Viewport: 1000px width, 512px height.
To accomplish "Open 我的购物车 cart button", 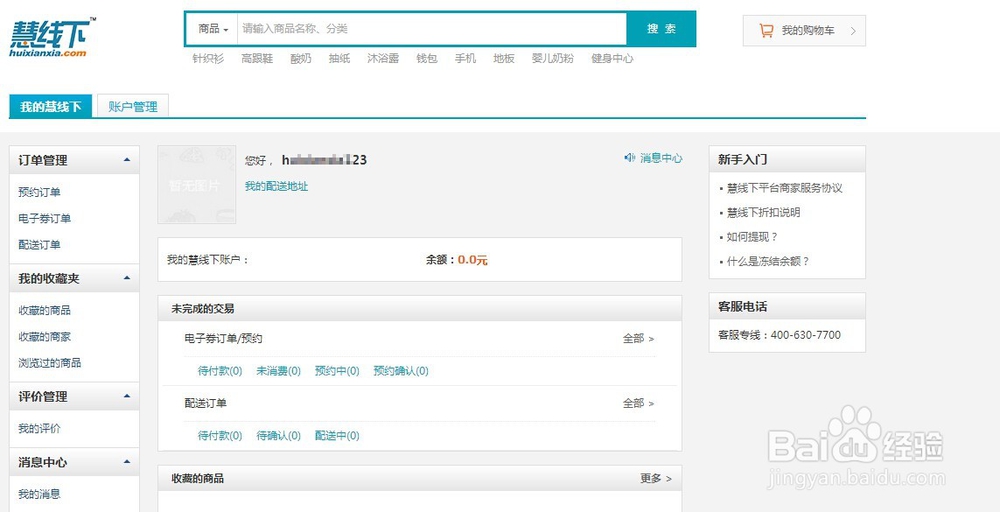I will (x=804, y=31).
